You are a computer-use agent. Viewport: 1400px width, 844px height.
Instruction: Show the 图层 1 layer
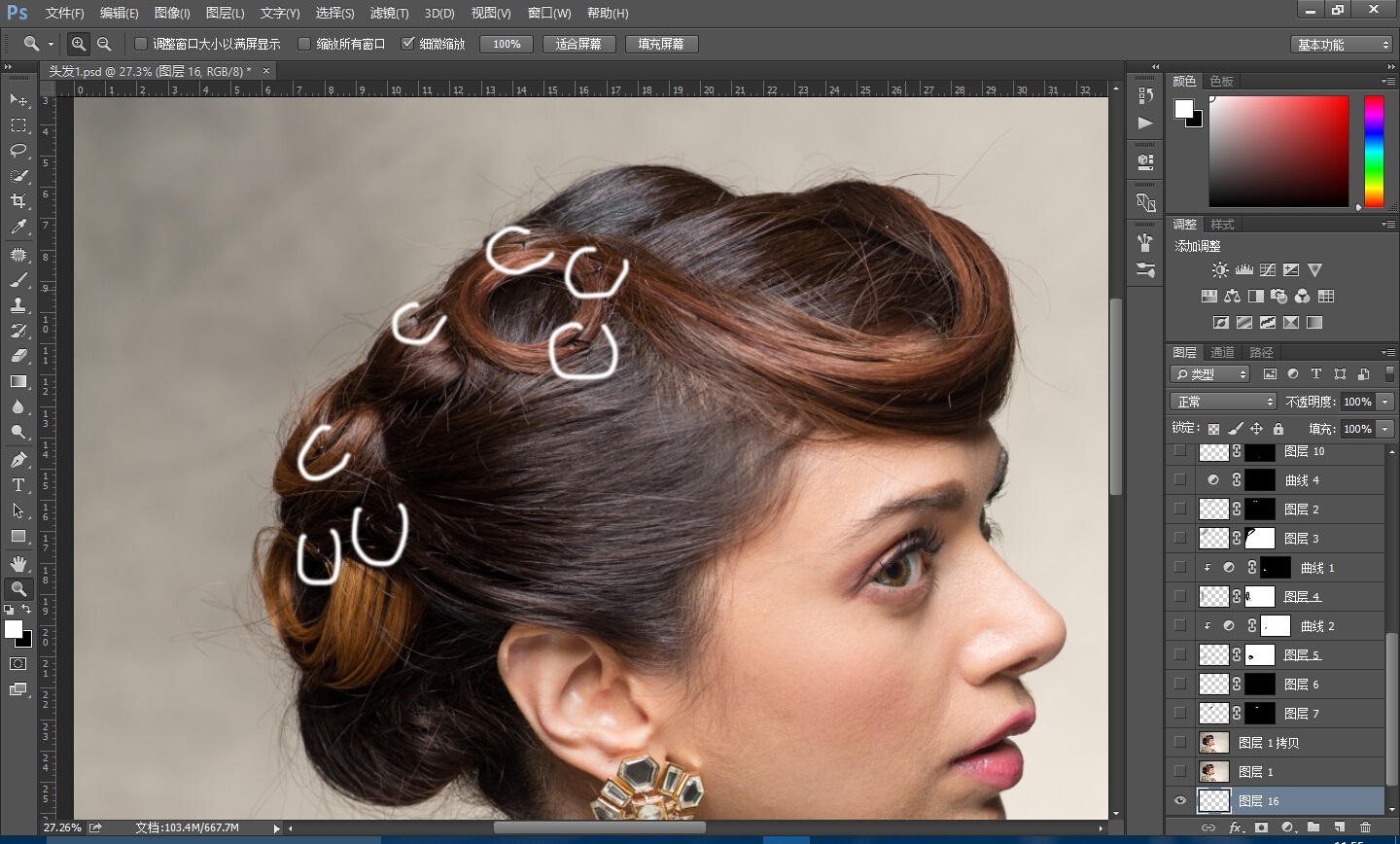1180,771
